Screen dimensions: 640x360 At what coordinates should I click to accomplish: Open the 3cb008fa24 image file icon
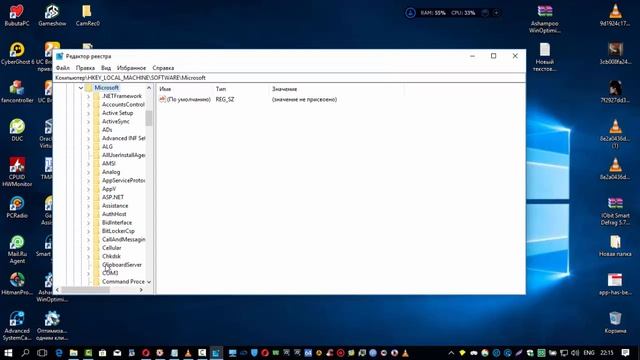[615, 53]
